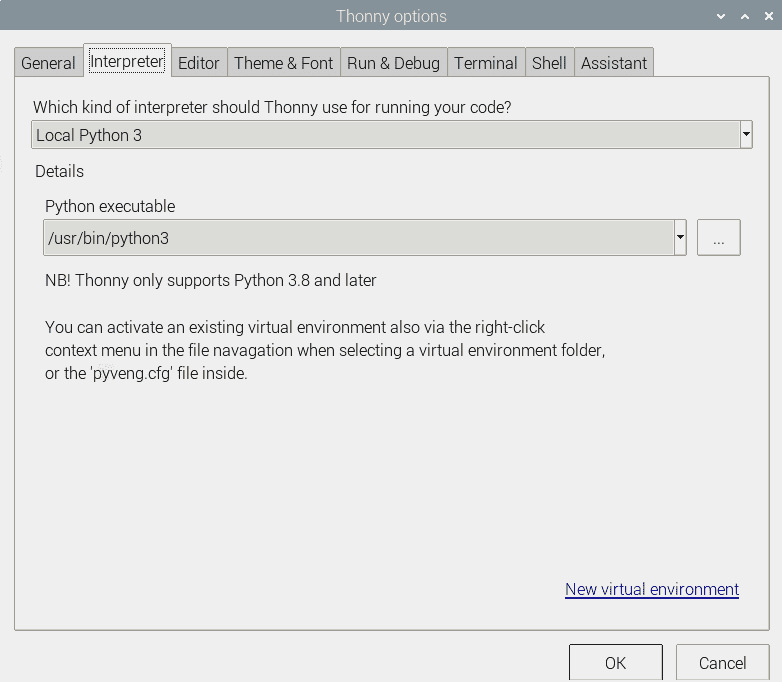Select the Interpreter tab
This screenshot has height=682, width=782.
pos(127,61)
